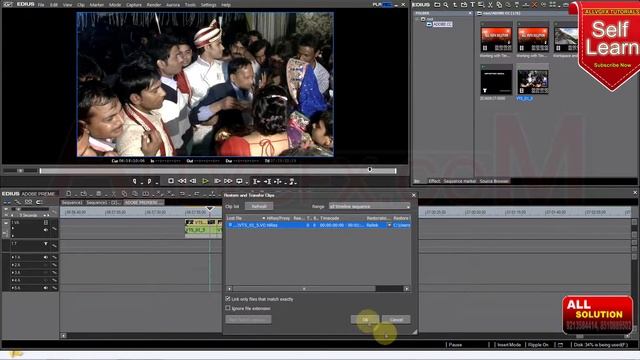Image resolution: width=640 pixels, height=360 pixels.
Task: Toggle 'Link only files that match exactly' checkbox
Action: 228,299
